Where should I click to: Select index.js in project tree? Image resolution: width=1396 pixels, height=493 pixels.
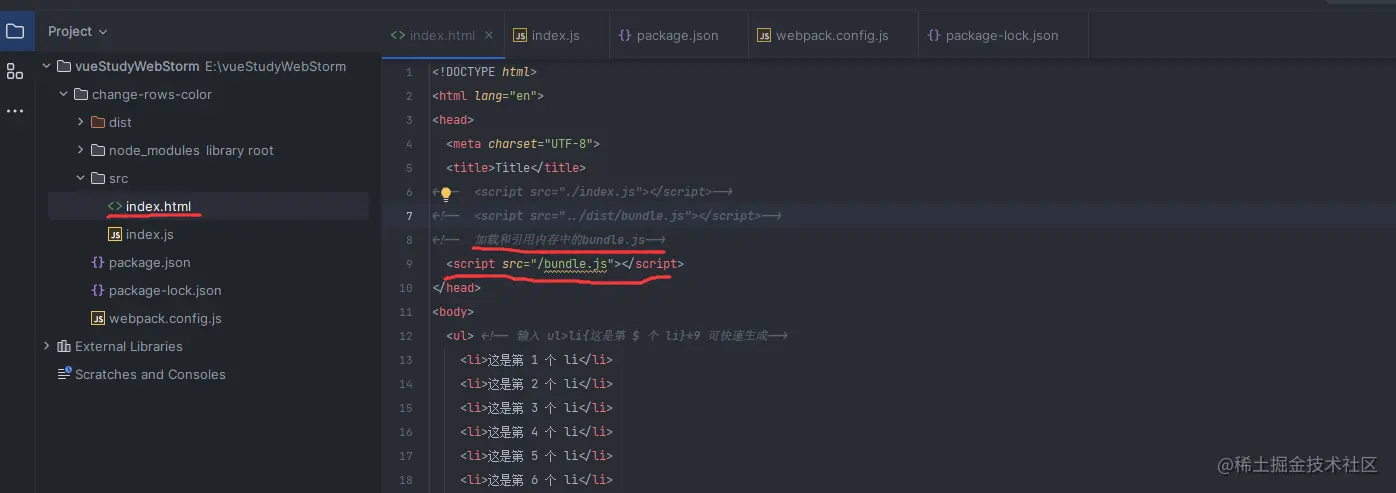point(149,234)
